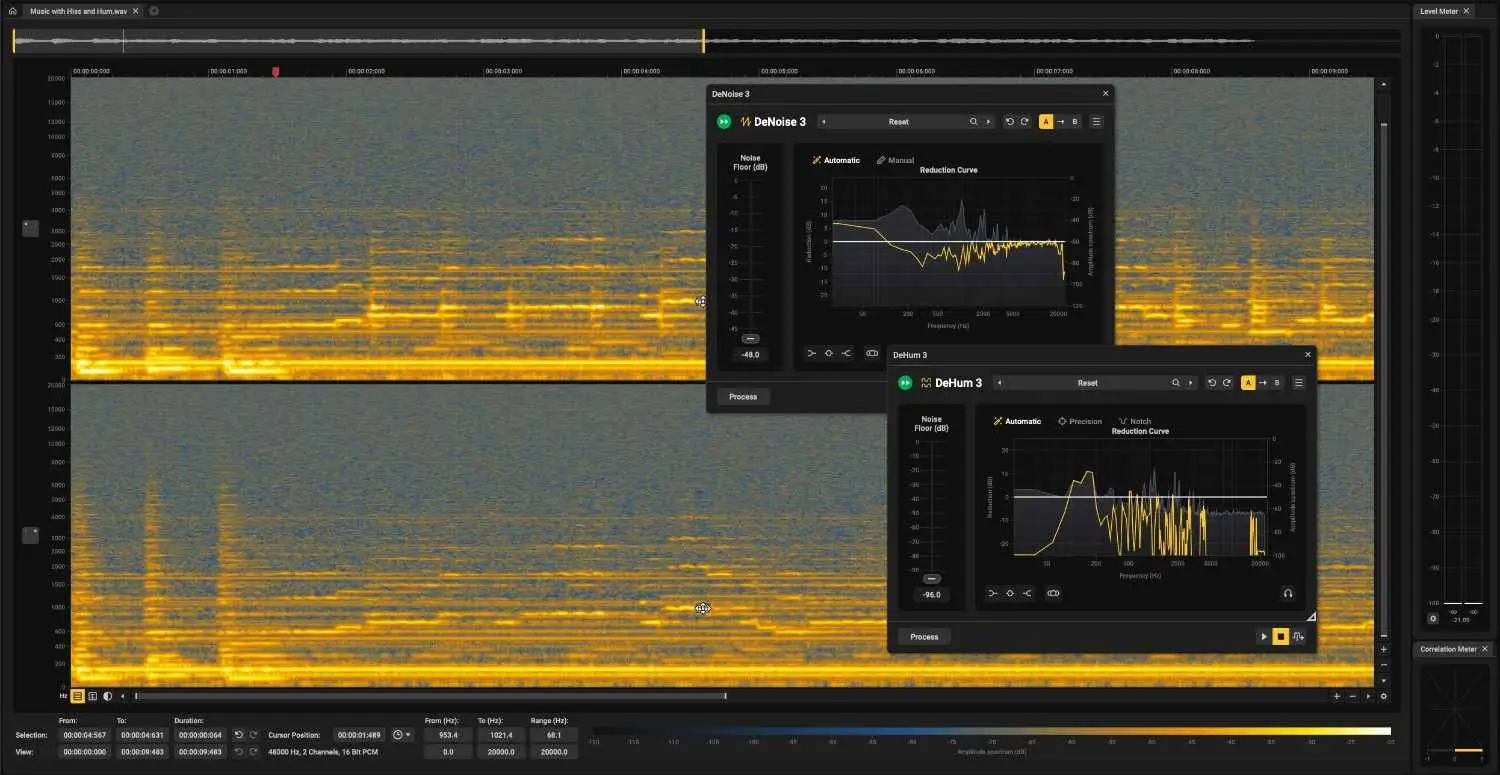Close the DeNoise 3 window
This screenshot has width=1500, height=775.
click(1105, 93)
